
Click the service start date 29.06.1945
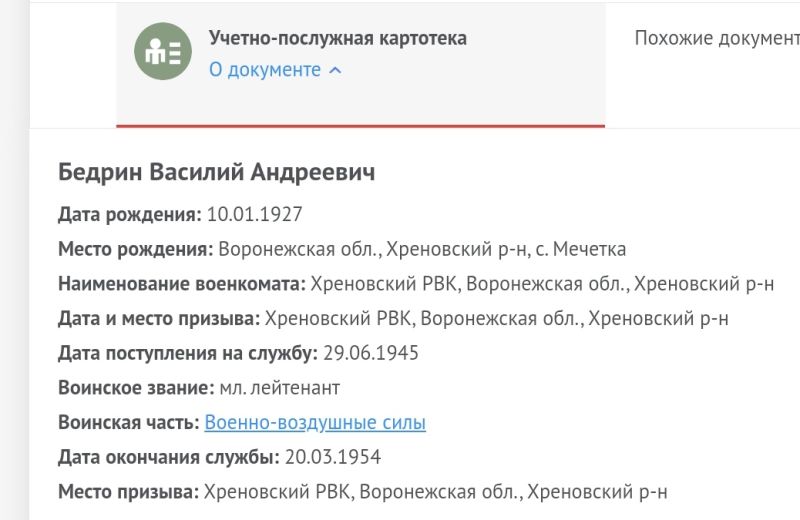point(371,353)
